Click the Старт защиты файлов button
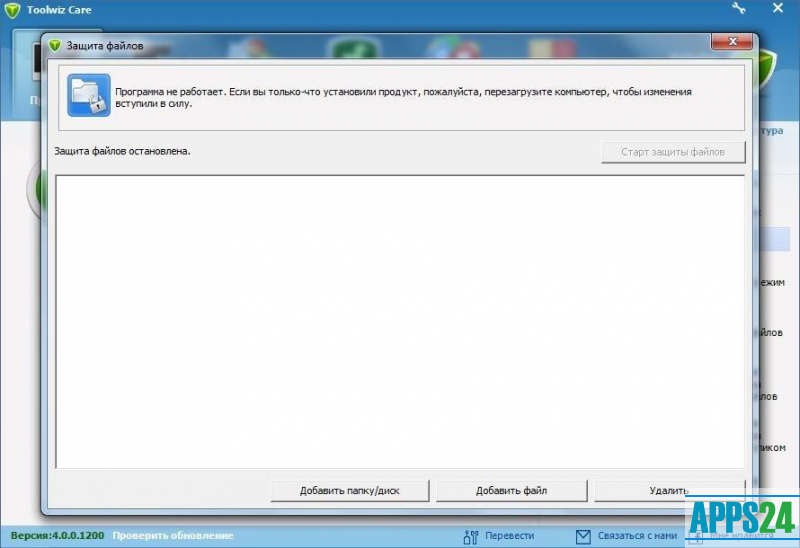The width and height of the screenshot is (800, 548). pos(673,152)
